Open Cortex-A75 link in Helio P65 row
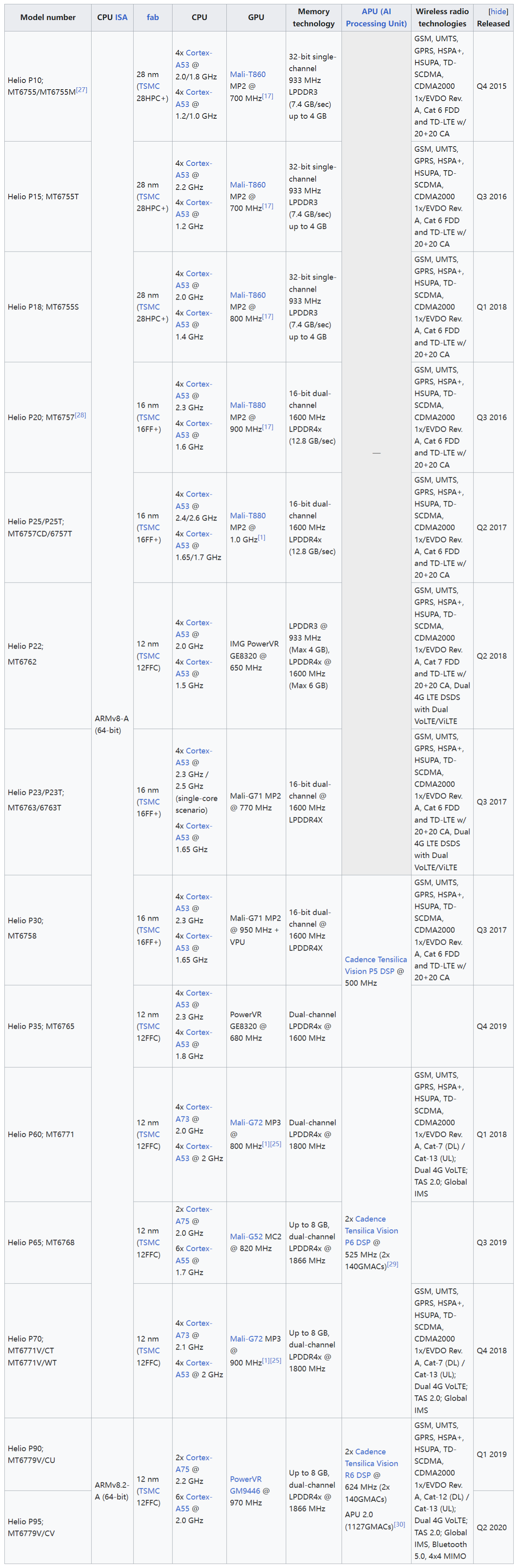 [193, 1215]
